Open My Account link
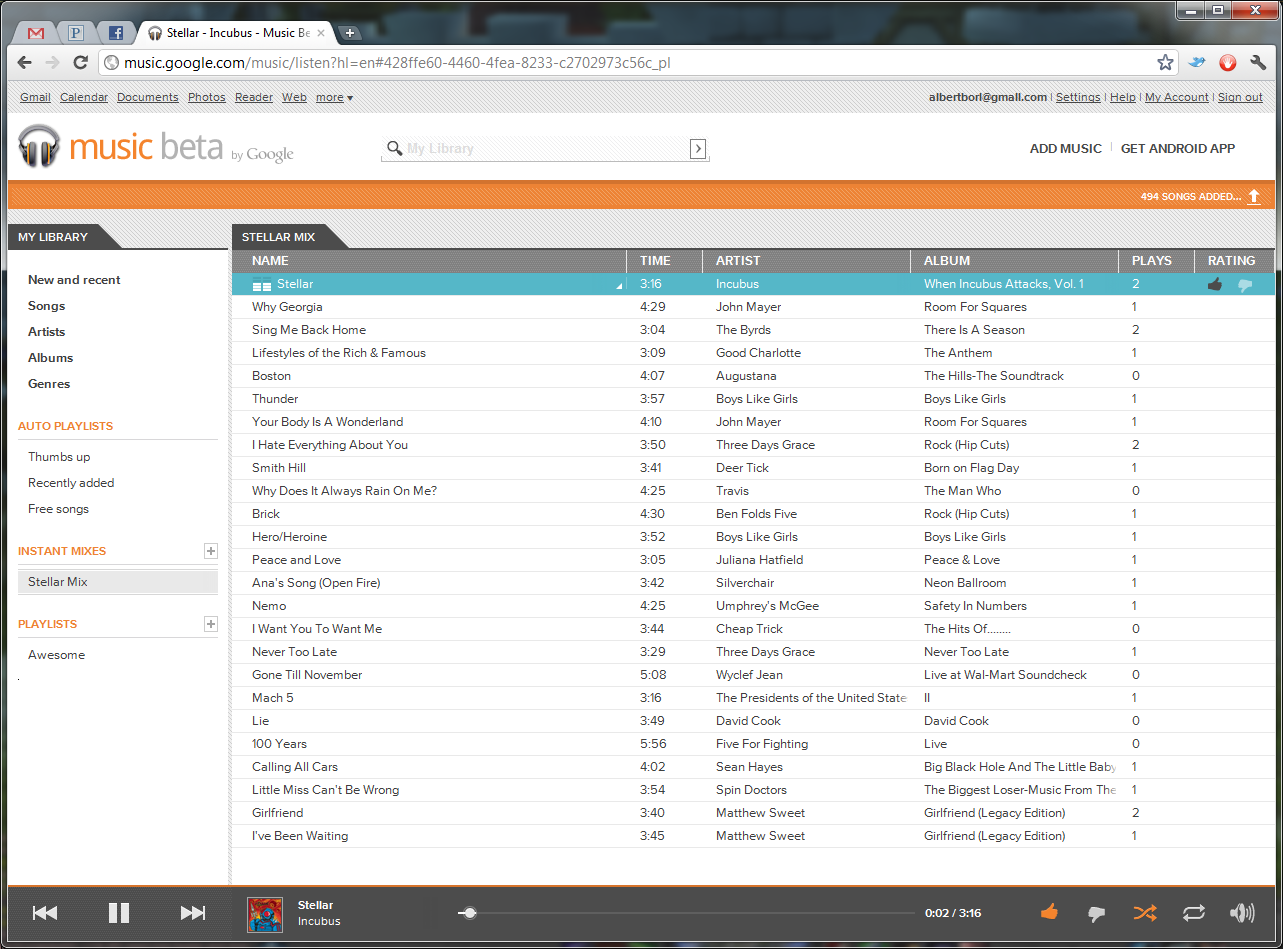This screenshot has height=949, width=1283. (1177, 98)
